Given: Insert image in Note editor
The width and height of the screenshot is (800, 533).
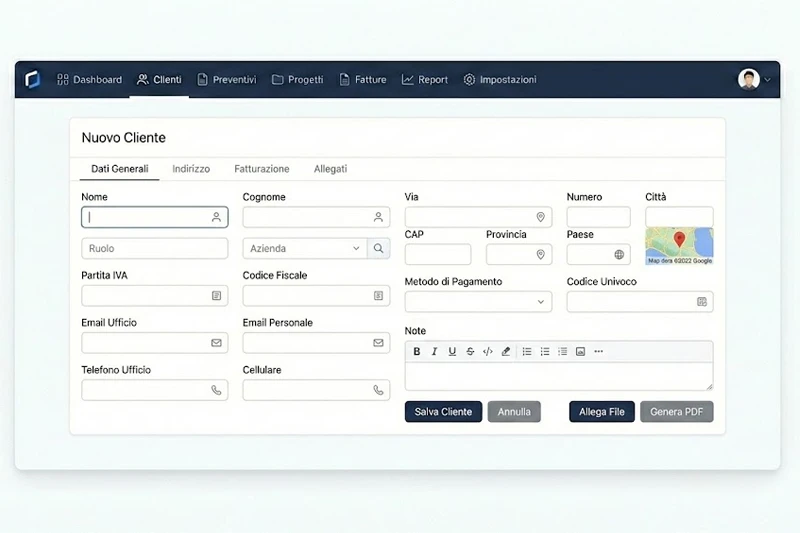Looking at the screenshot, I should [x=581, y=351].
